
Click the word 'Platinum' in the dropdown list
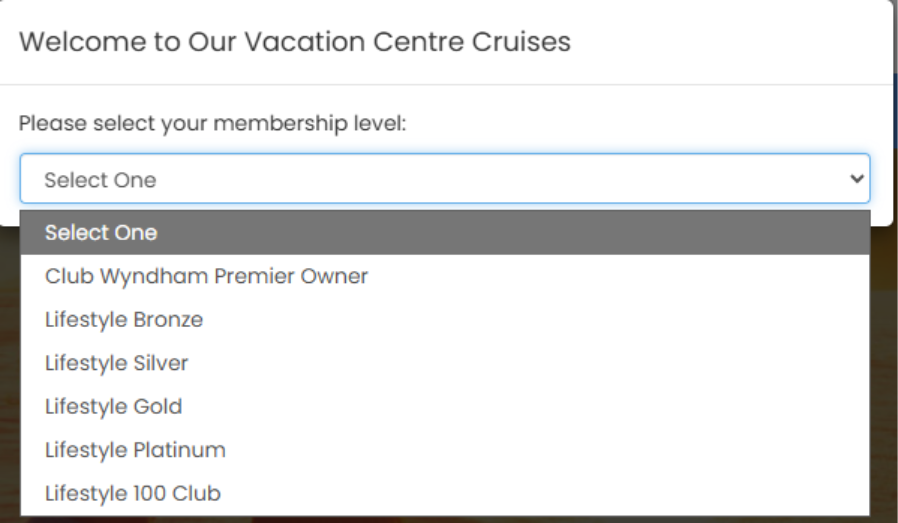click(180, 450)
